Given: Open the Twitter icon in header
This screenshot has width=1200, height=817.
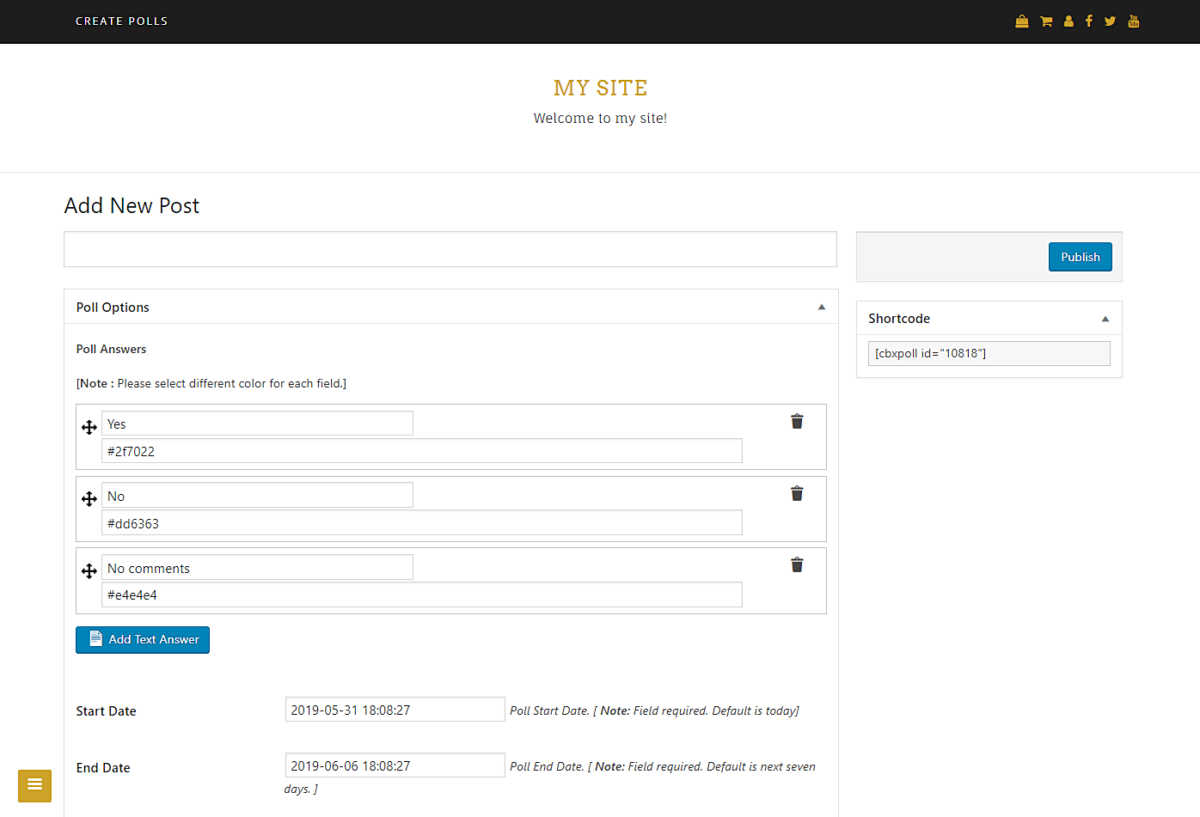Looking at the screenshot, I should pyautogui.click(x=1110, y=20).
